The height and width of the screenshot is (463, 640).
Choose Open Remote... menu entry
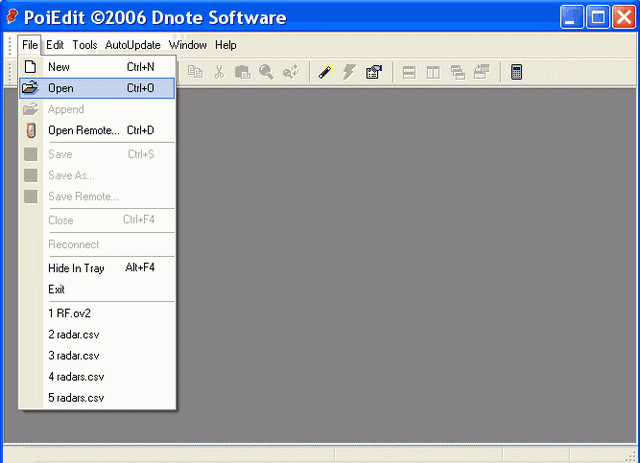click(83, 130)
